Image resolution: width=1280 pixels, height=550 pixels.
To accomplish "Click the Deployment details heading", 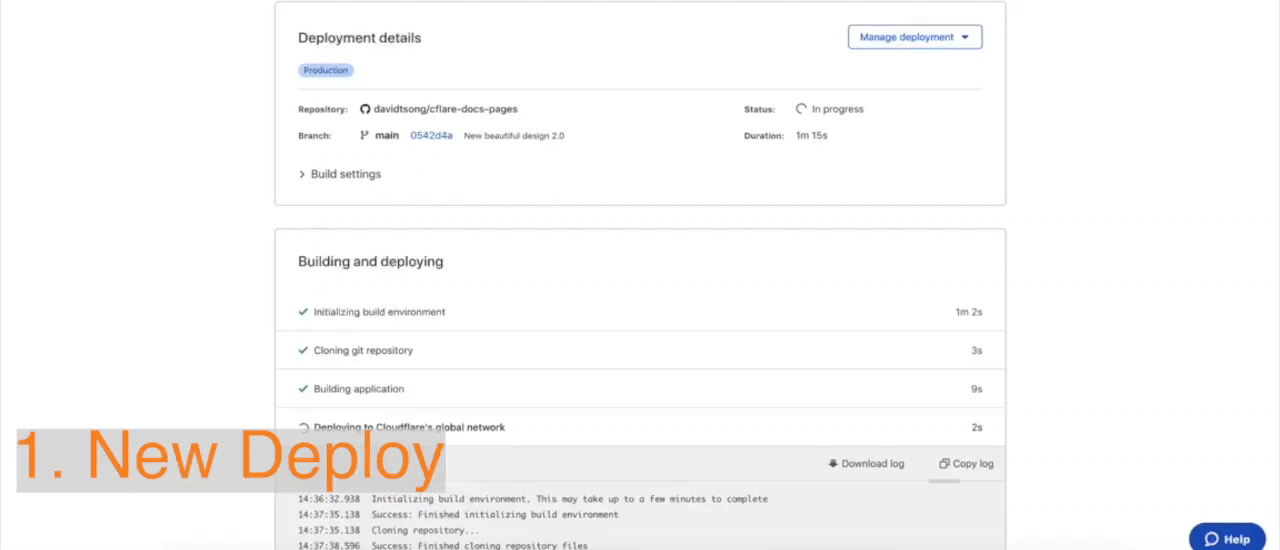I will (x=360, y=38).
